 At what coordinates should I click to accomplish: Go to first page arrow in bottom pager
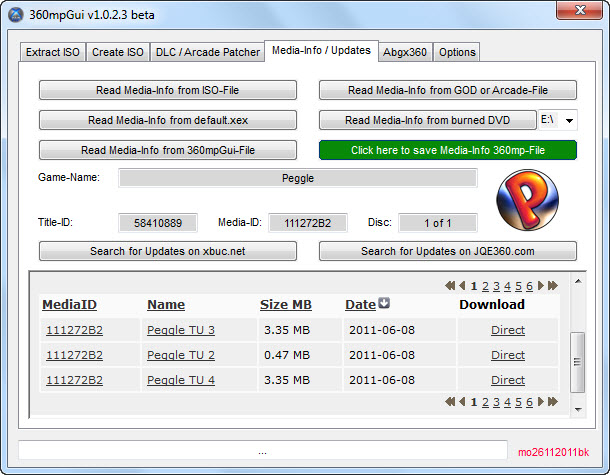(450, 401)
